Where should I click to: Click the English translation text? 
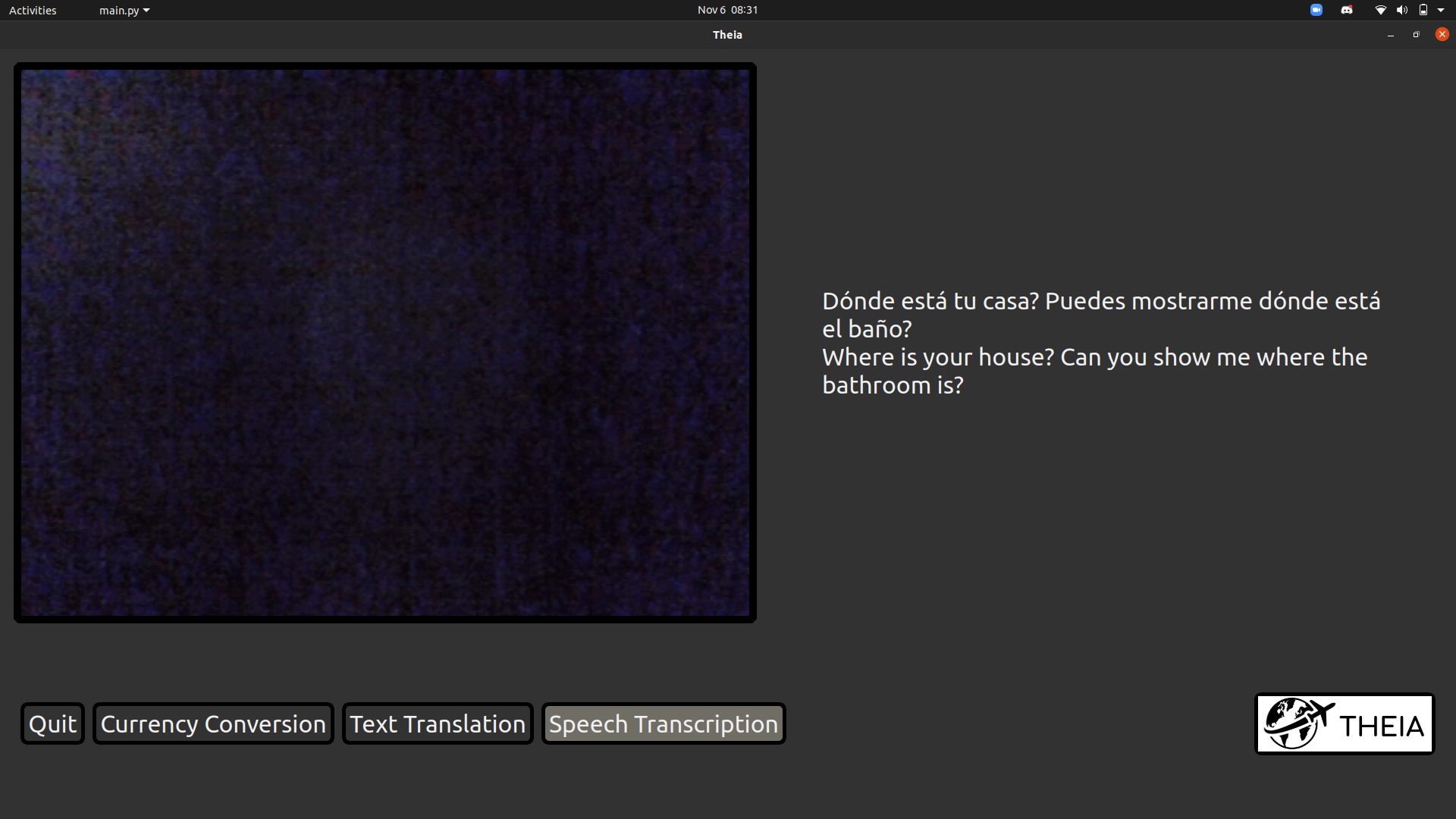point(1094,371)
